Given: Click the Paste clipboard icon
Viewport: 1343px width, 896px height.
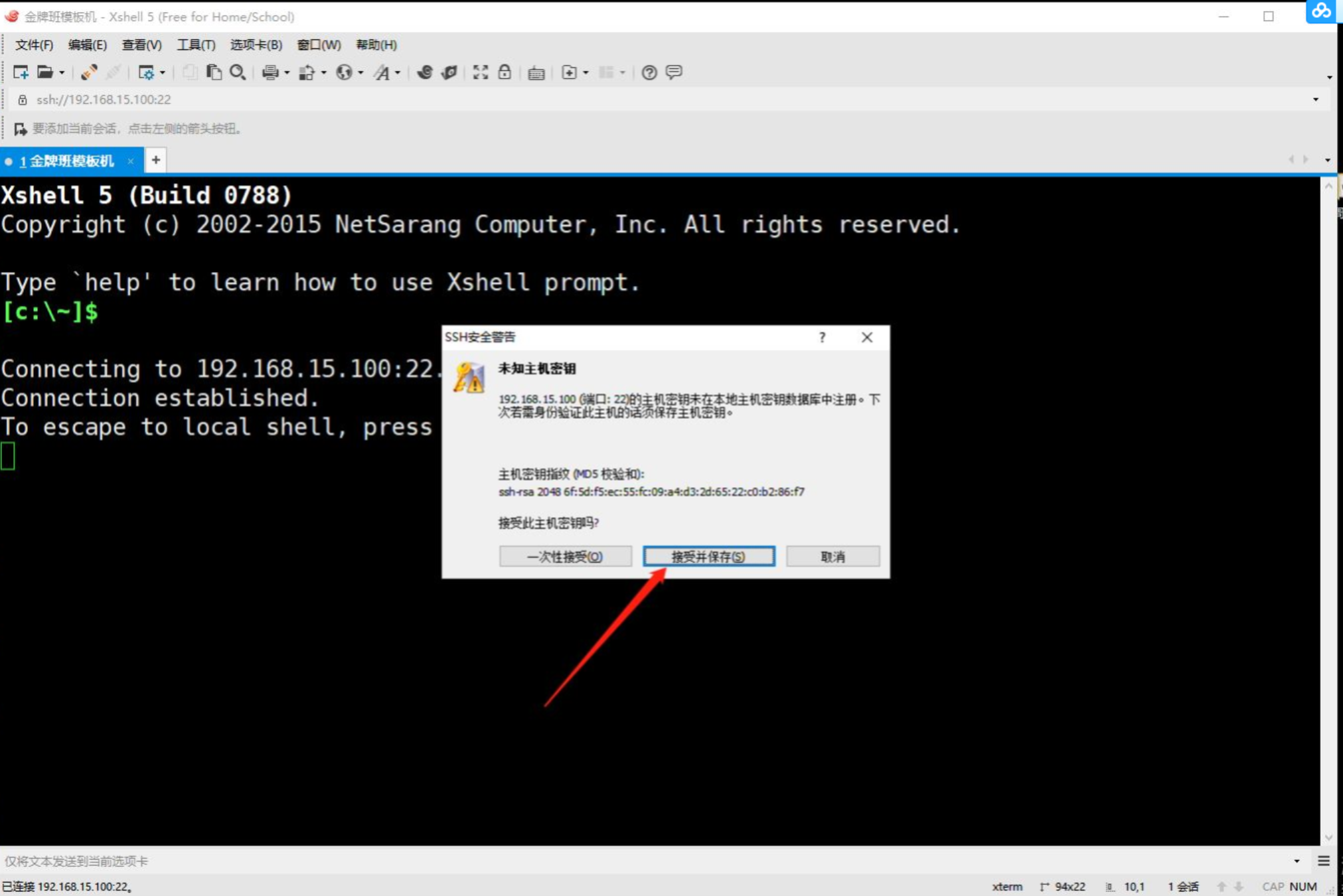Looking at the screenshot, I should (x=214, y=72).
